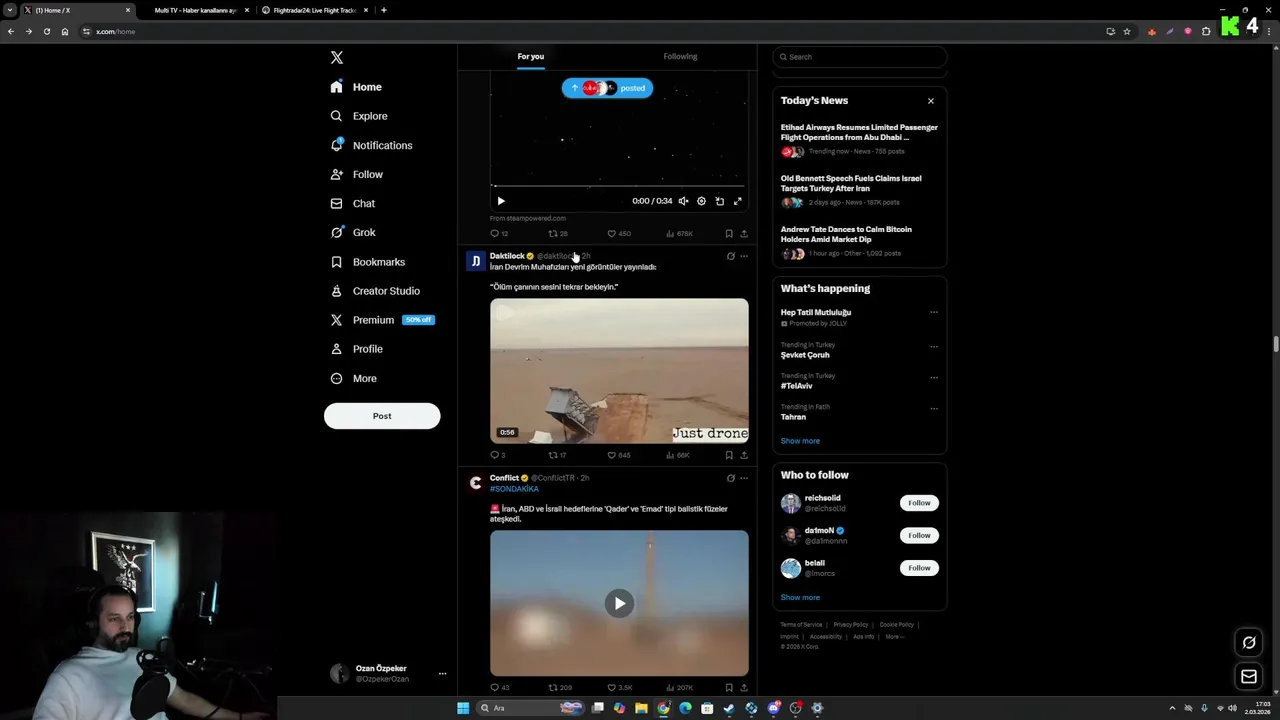Open the #SONDAKİKA hashtag link
The height and width of the screenshot is (720, 1280).
coord(514,489)
